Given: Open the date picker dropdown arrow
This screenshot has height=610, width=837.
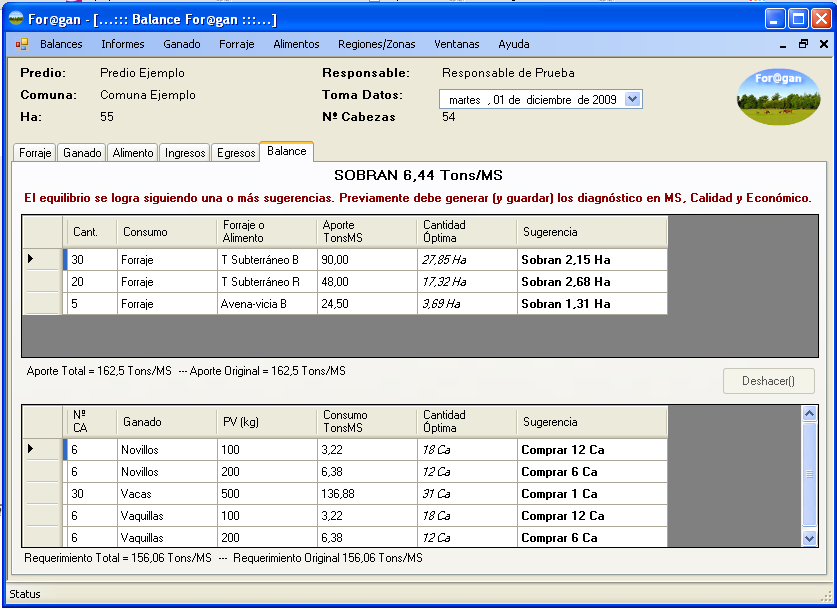Looking at the screenshot, I should coord(632,99).
